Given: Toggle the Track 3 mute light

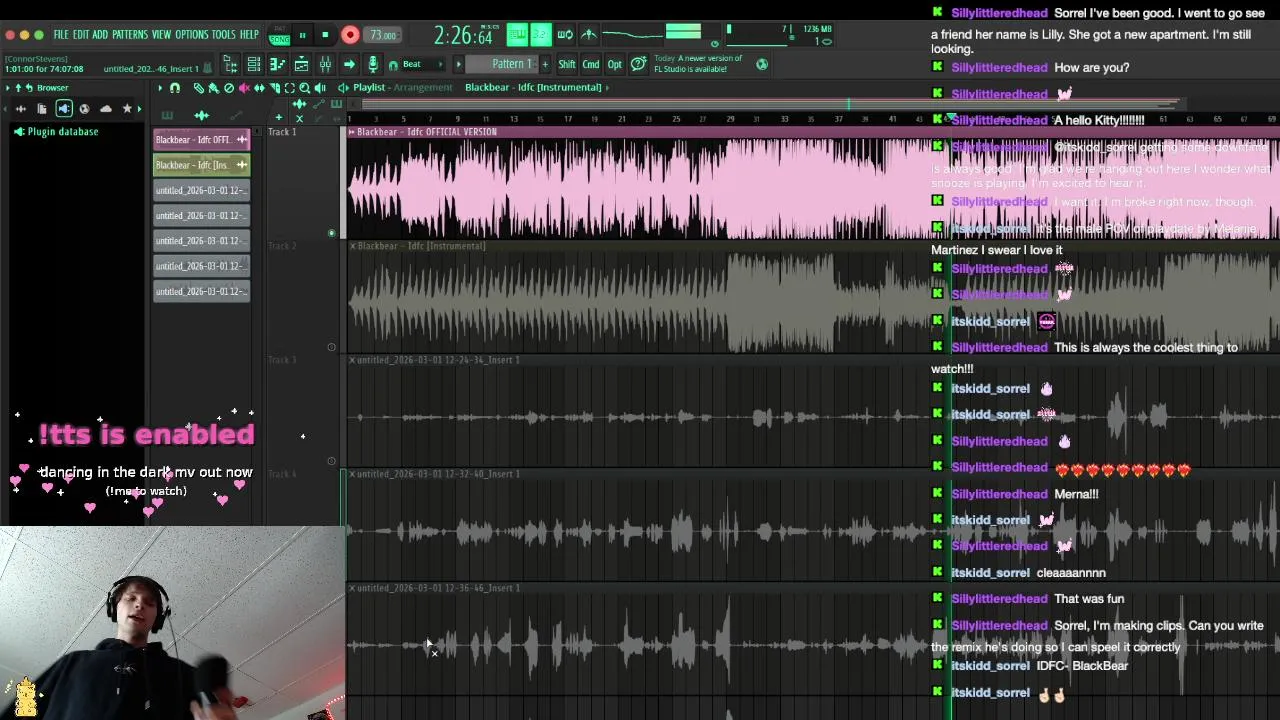Looking at the screenshot, I should 331,461.
